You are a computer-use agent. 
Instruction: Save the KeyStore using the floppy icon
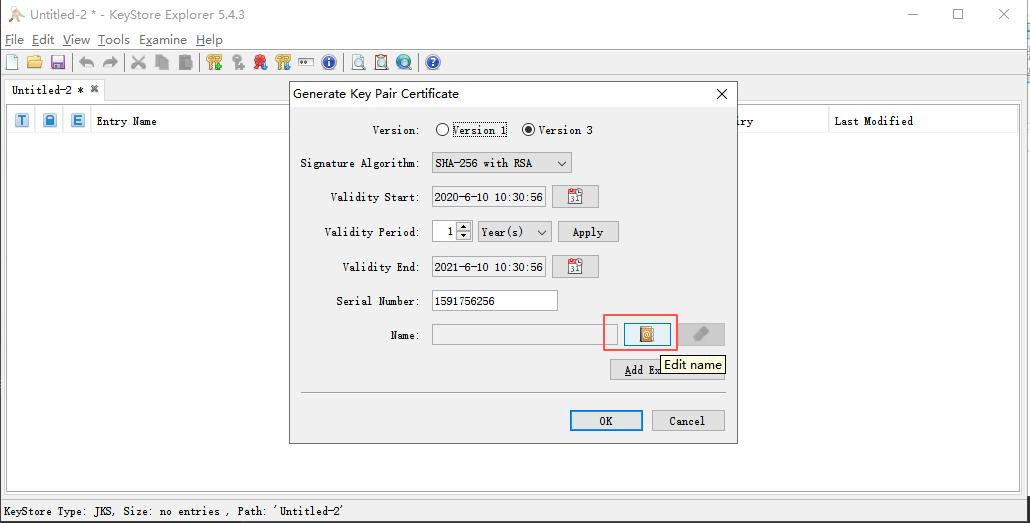pos(58,62)
